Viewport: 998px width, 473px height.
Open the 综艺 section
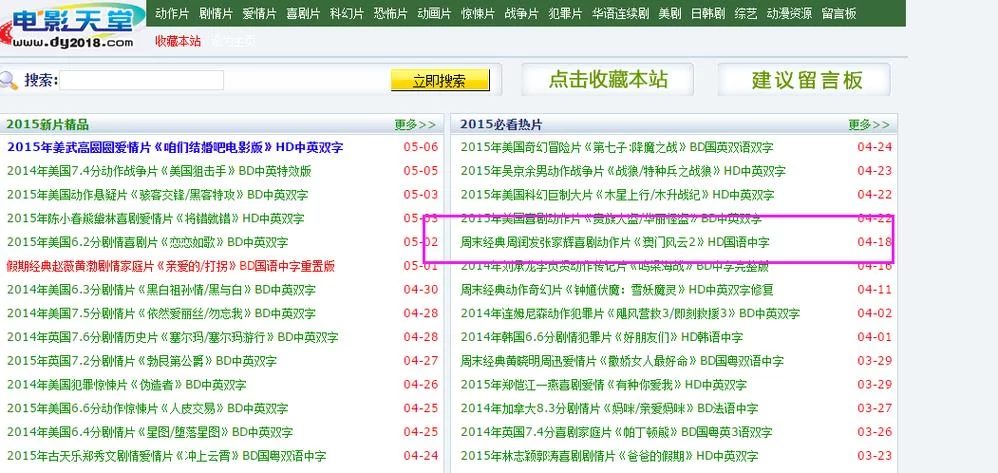tap(746, 13)
